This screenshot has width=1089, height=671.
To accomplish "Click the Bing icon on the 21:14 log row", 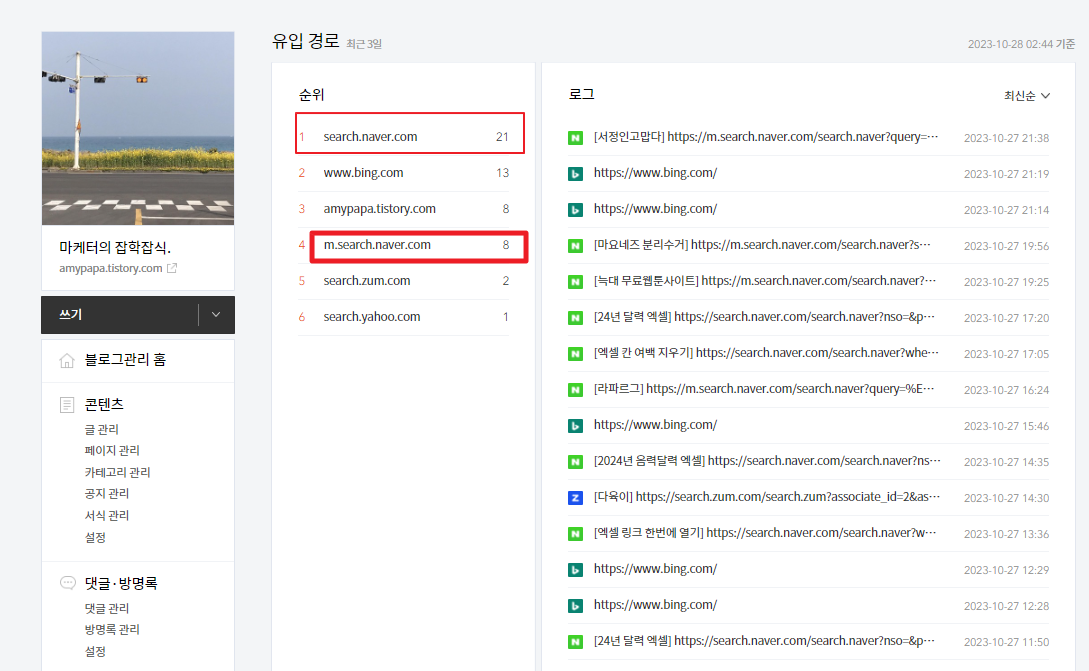I will tap(575, 210).
